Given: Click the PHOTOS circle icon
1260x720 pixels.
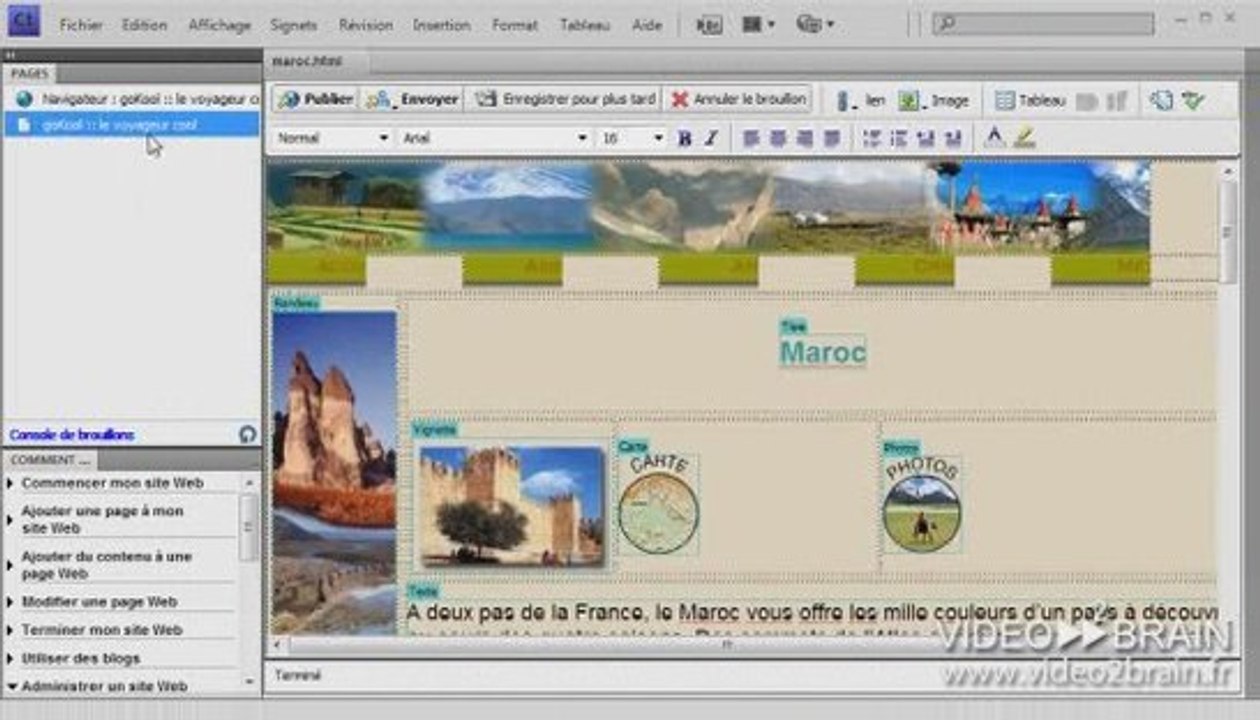Looking at the screenshot, I should point(922,505).
